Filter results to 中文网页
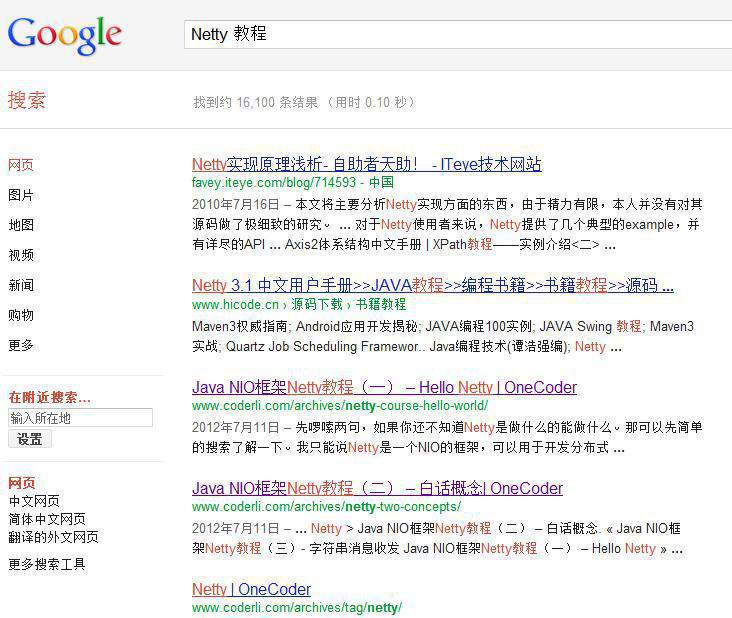The image size is (732, 618). point(34,501)
